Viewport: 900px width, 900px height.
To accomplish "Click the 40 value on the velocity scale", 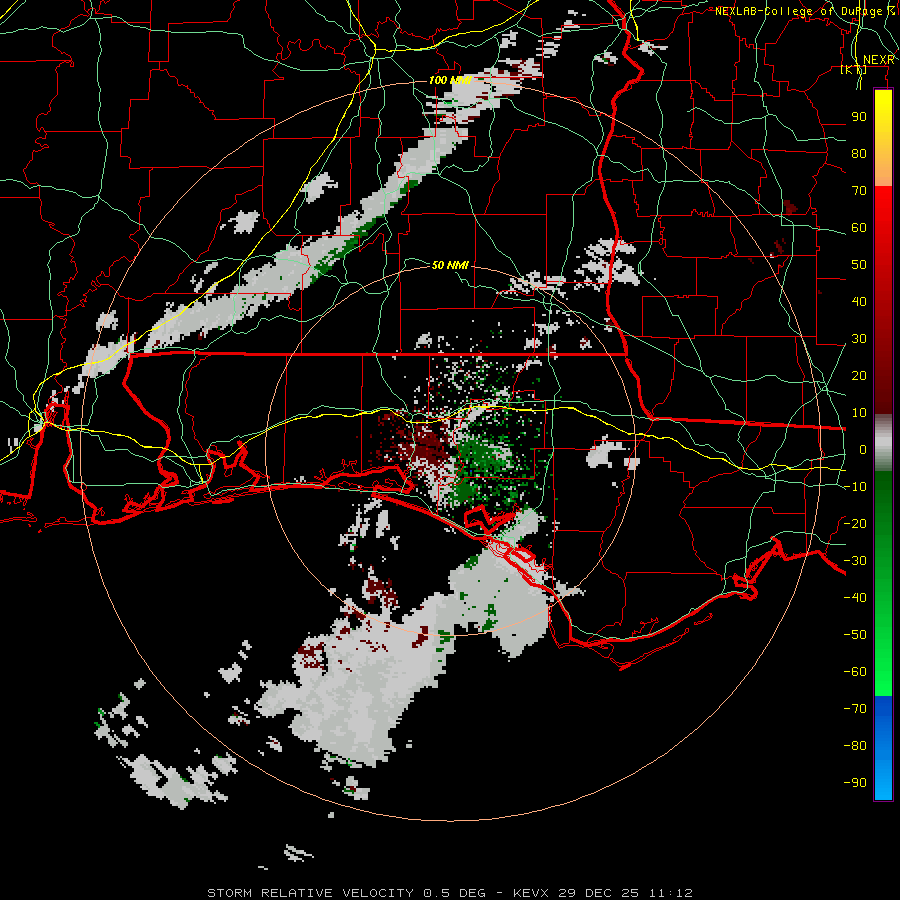I will pos(859,301).
